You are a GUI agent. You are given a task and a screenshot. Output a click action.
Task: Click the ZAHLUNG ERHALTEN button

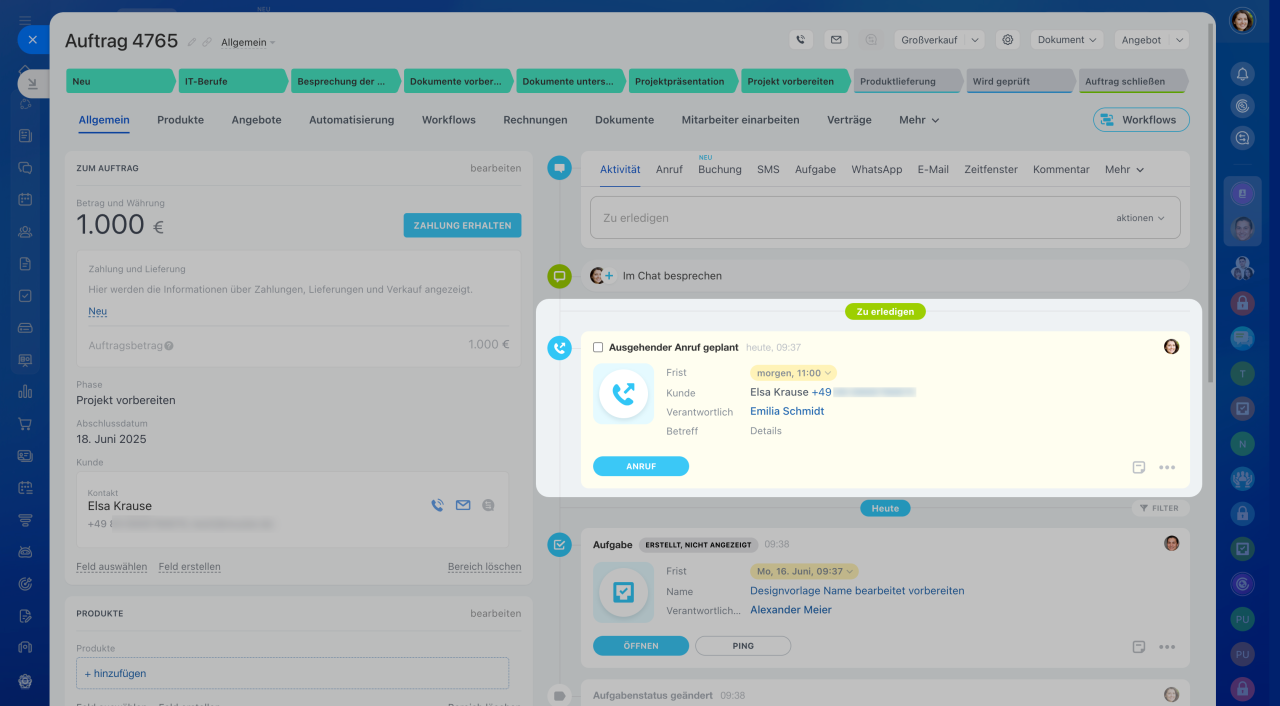coord(462,225)
